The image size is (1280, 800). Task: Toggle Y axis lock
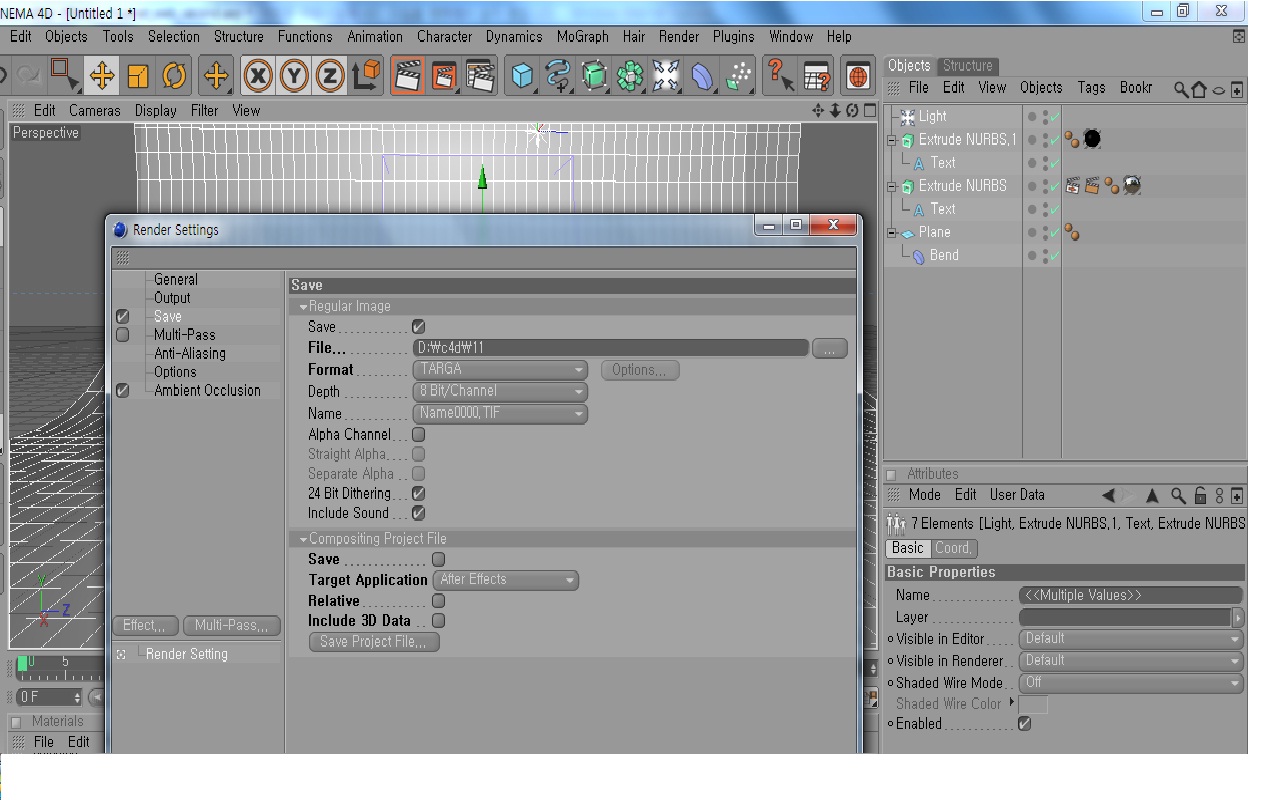coord(294,76)
